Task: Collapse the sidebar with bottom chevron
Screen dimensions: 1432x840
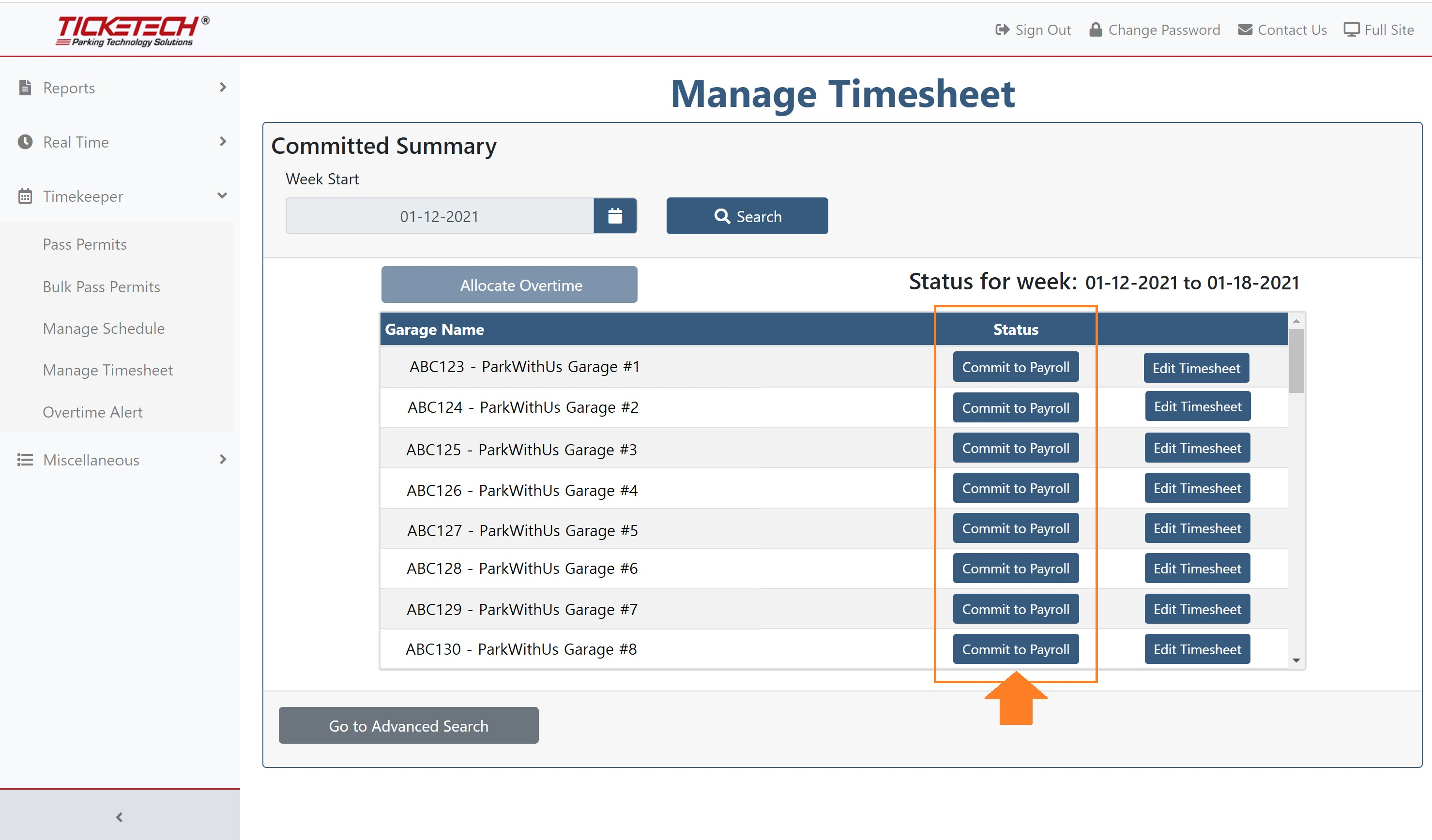Action: click(119, 817)
